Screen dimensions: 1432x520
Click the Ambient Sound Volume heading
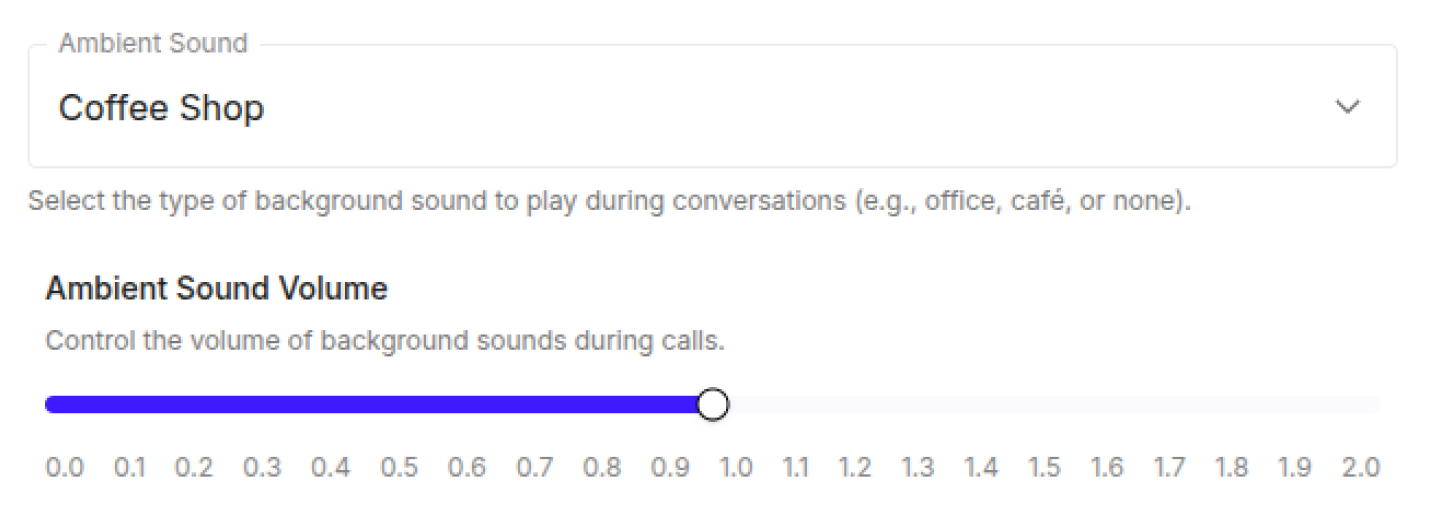(217, 289)
